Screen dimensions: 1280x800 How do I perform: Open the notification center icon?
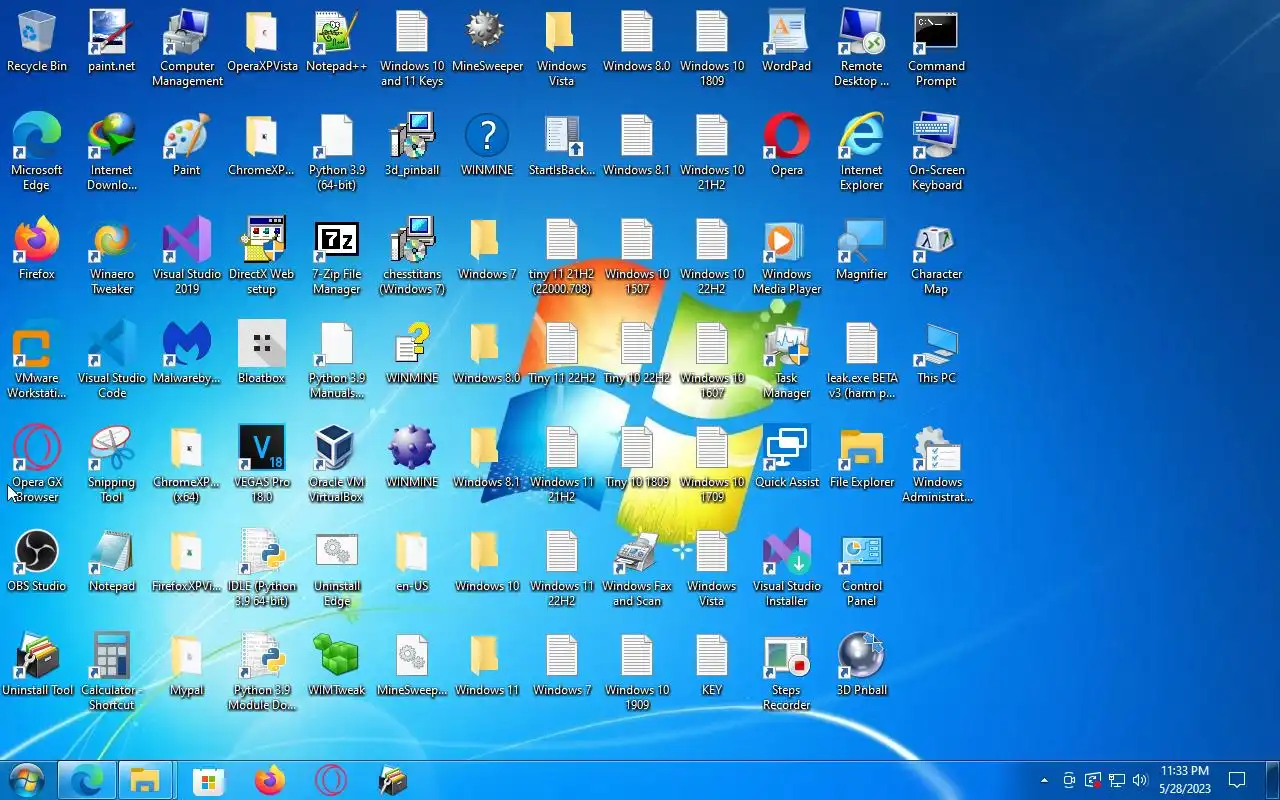coord(1236,780)
